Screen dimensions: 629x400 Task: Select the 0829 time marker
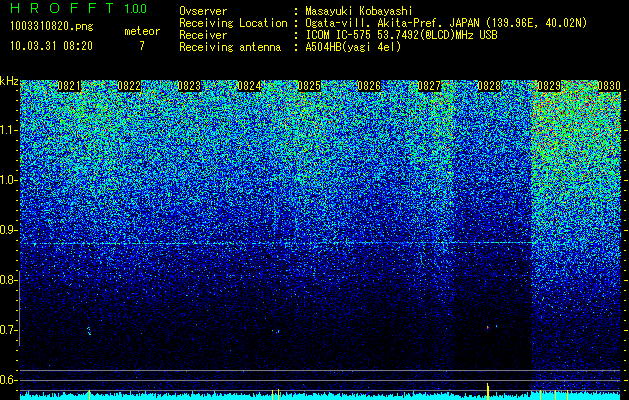pyautogui.click(x=549, y=86)
